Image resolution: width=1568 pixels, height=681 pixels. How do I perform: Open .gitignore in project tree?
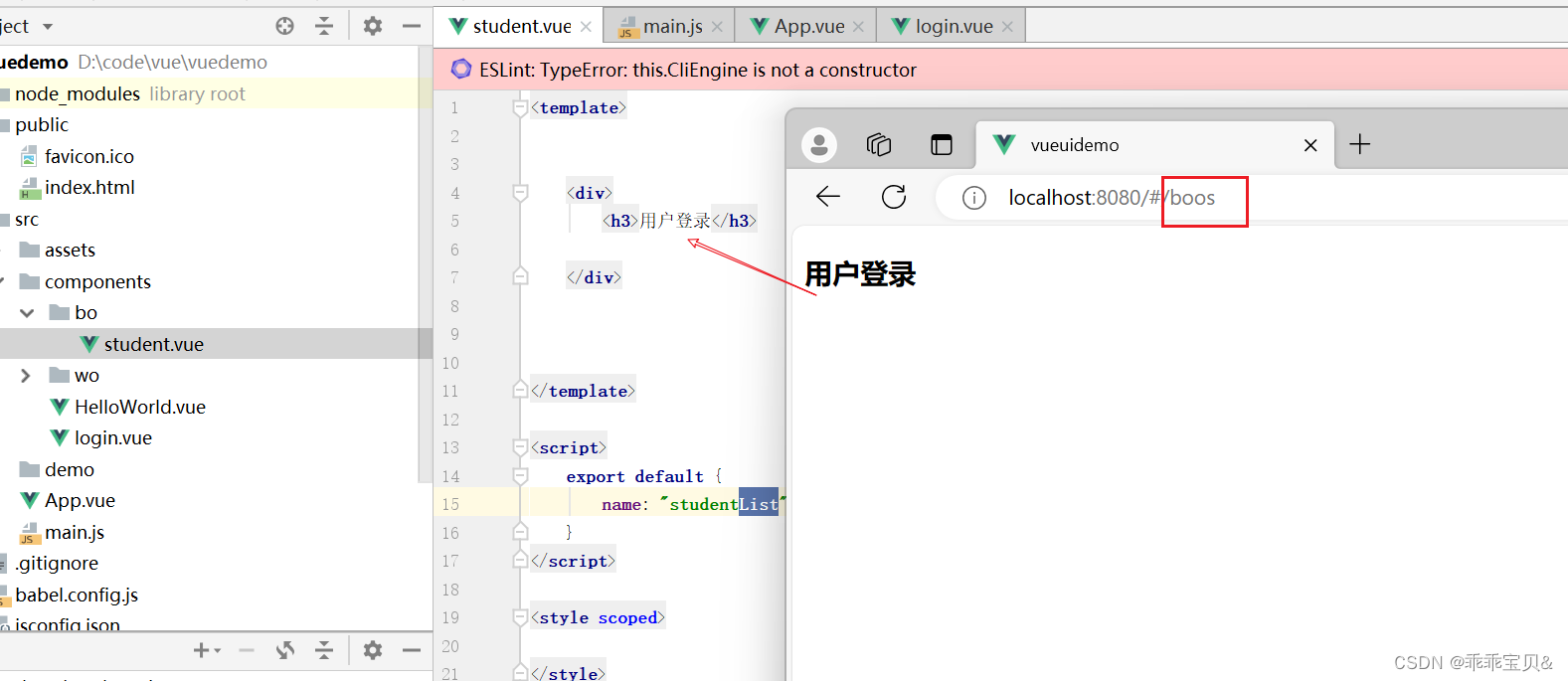tap(57, 563)
